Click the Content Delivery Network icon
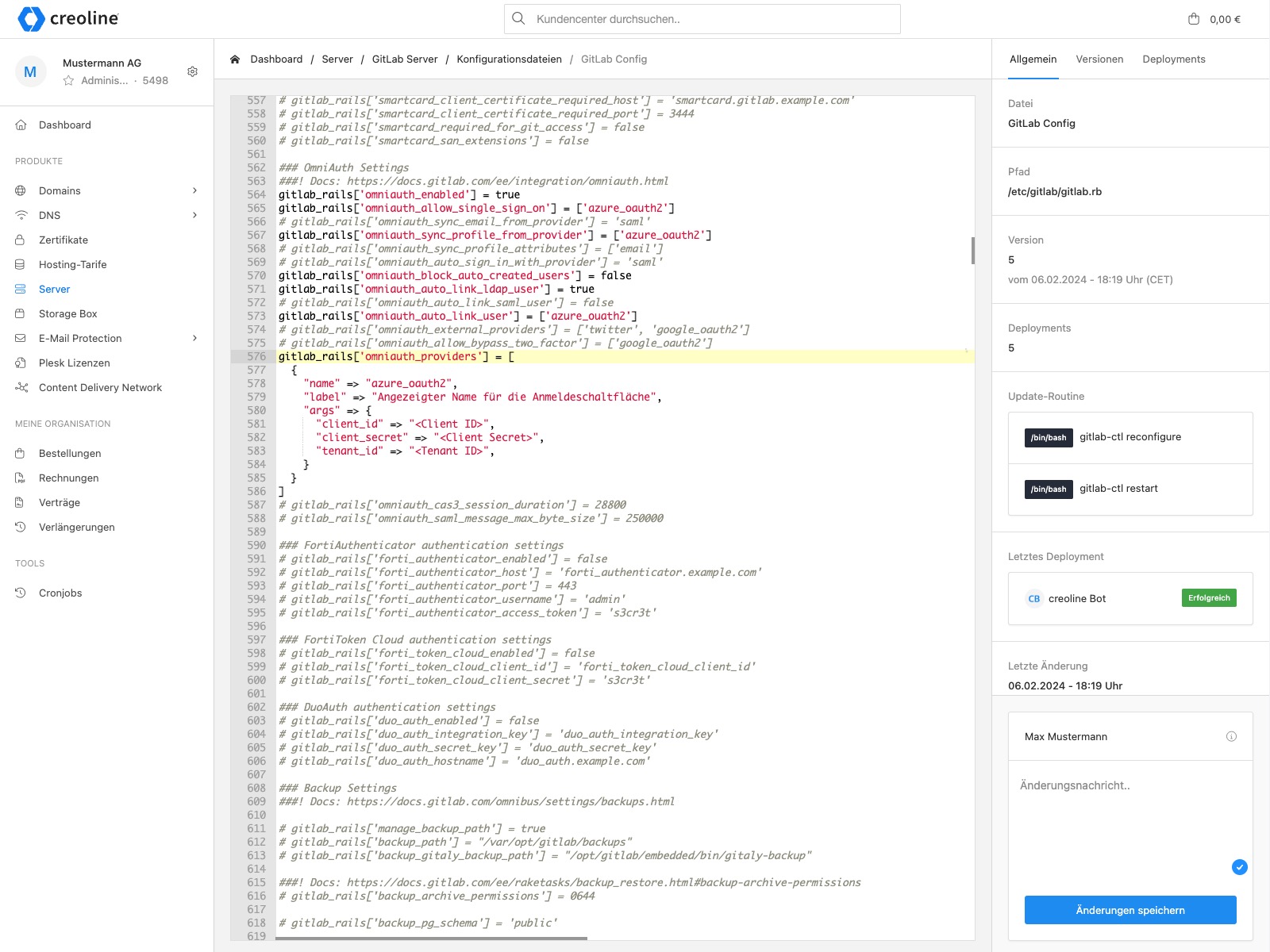 click(x=21, y=387)
